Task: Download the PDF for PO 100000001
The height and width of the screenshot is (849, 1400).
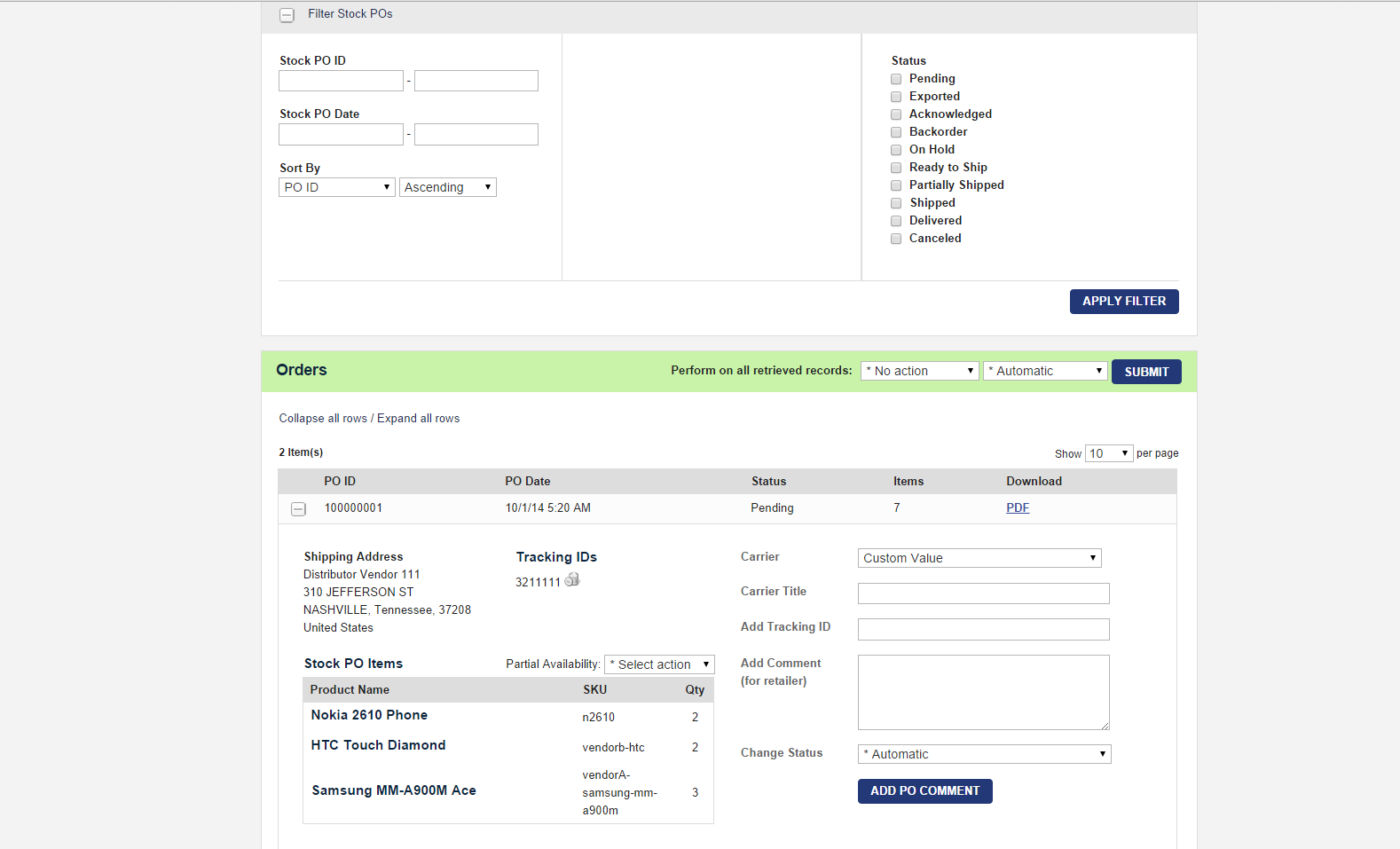Action: [1018, 508]
